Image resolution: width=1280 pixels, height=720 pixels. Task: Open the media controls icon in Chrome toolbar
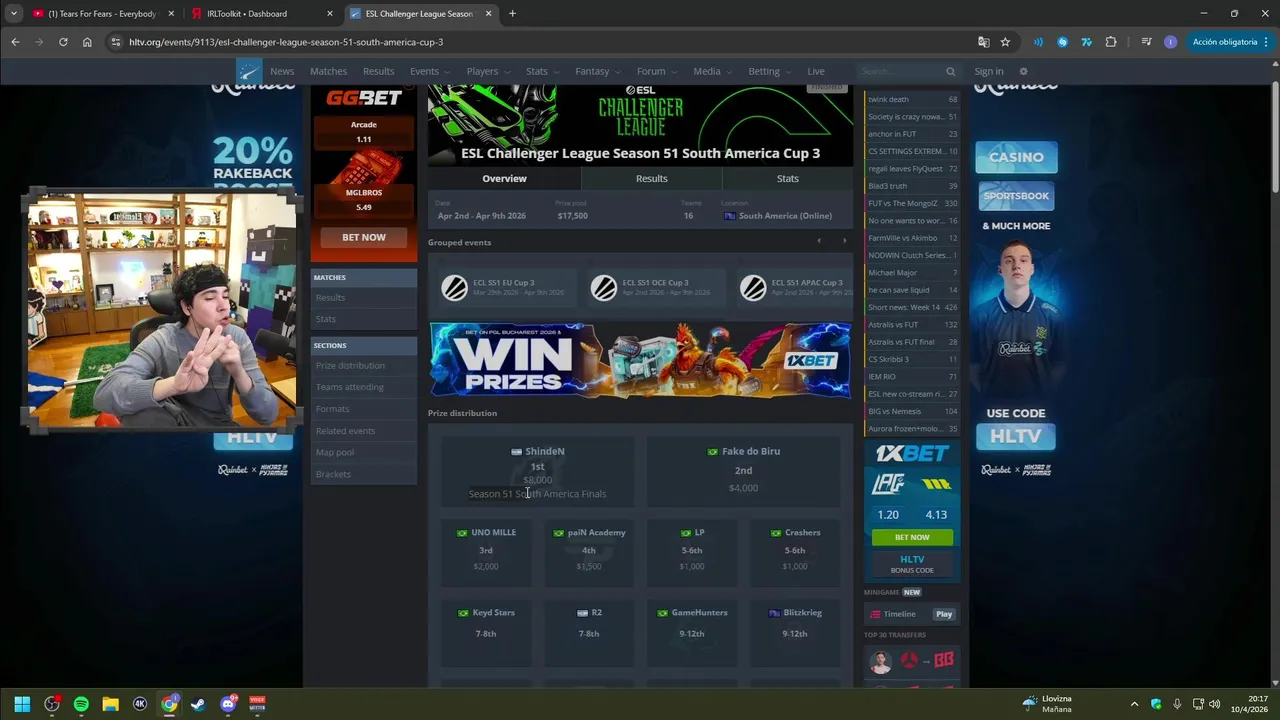coord(1146,42)
